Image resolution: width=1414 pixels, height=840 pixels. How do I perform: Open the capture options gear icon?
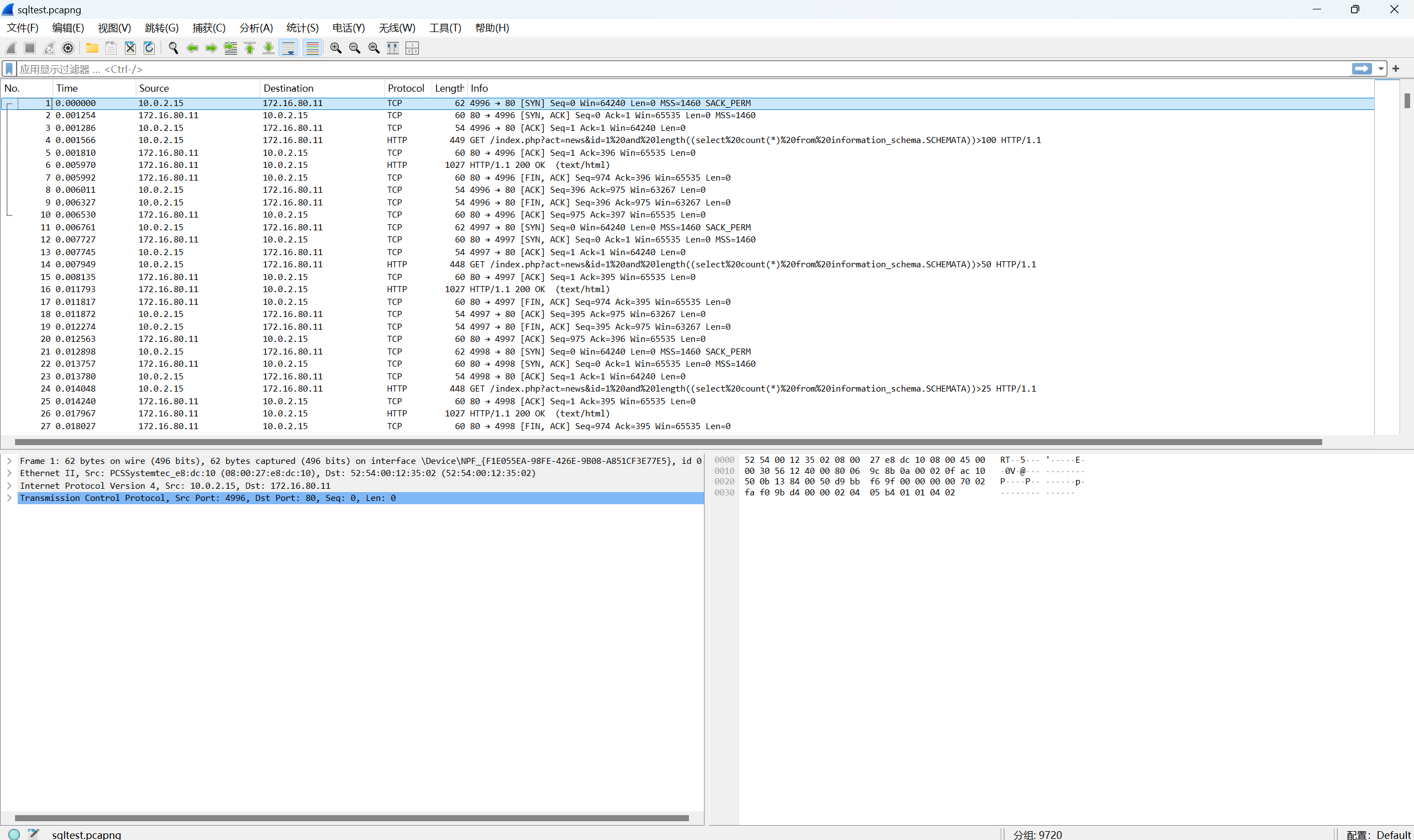[x=68, y=48]
